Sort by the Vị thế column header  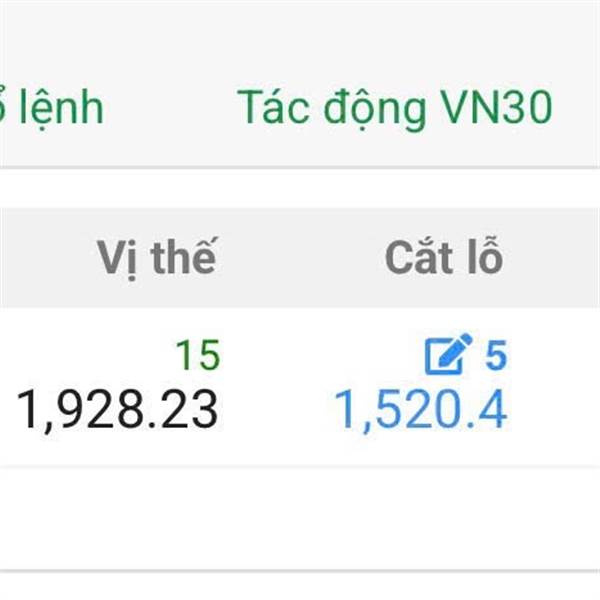157,257
